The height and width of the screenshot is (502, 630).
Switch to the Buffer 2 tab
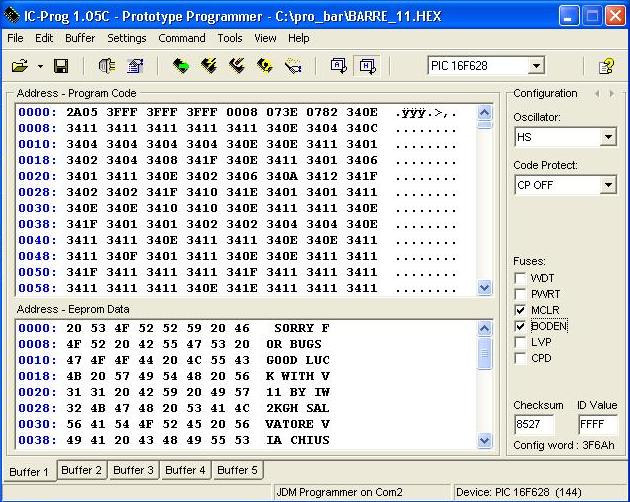(82, 470)
